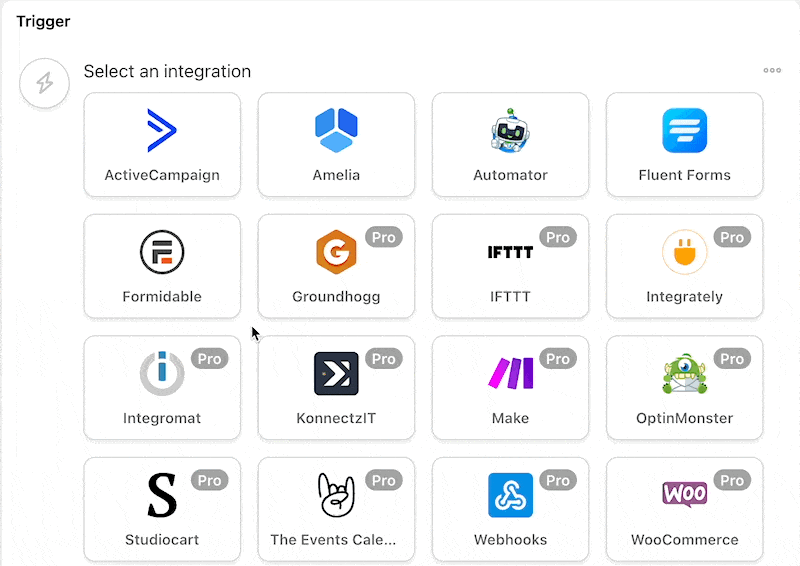Choose the Formidable integration icon
Screen dimensions: 800x566
[x=162, y=252]
